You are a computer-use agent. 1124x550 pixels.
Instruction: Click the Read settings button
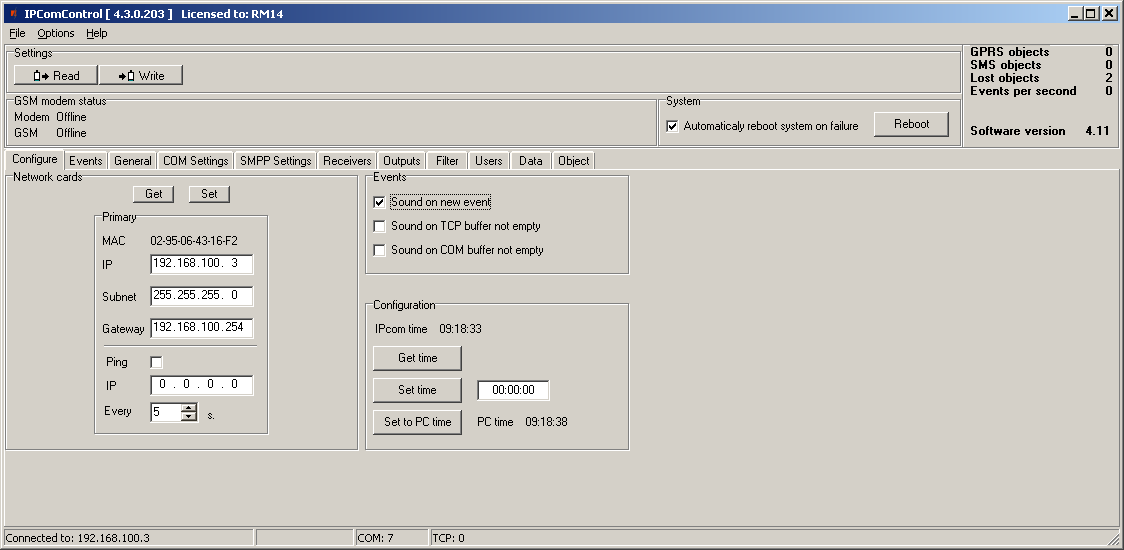click(56, 76)
